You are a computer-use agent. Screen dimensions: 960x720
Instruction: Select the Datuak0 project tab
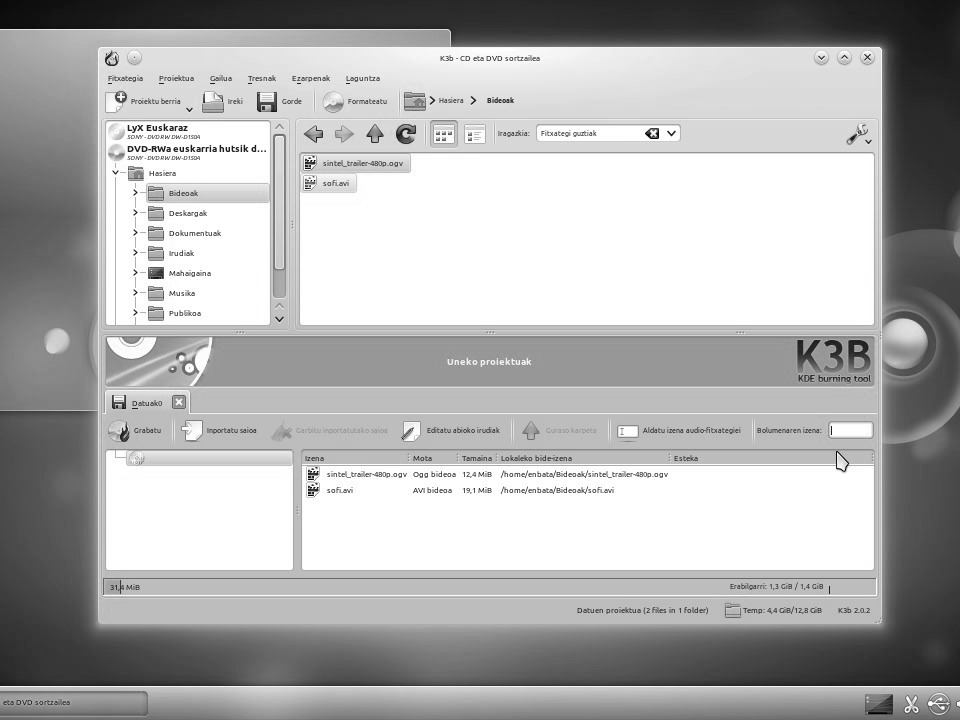coord(147,402)
